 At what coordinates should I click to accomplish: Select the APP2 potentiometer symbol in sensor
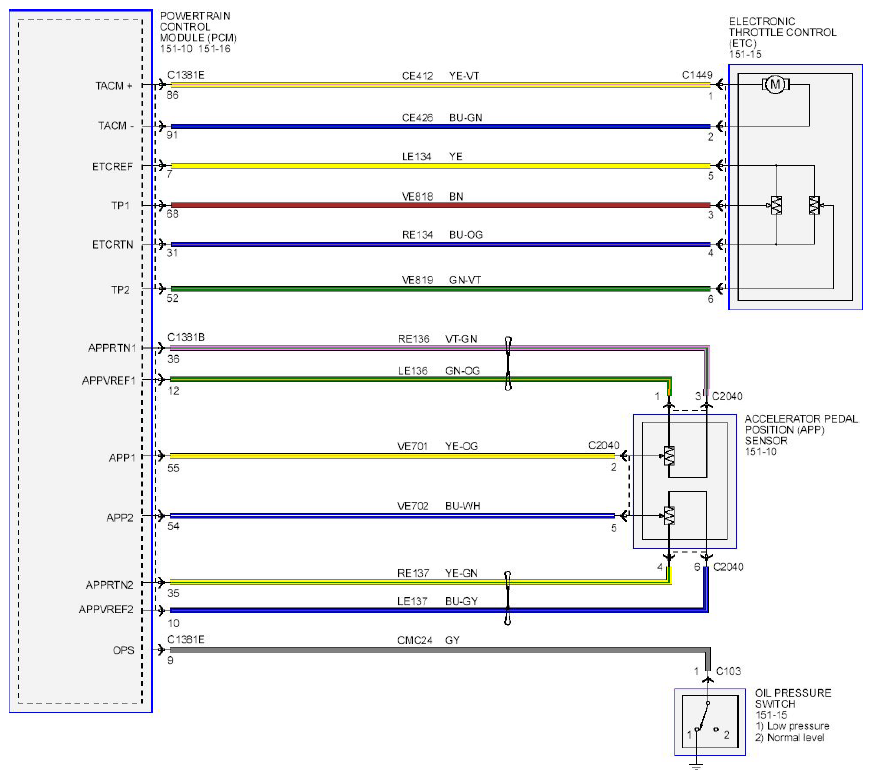click(669, 516)
